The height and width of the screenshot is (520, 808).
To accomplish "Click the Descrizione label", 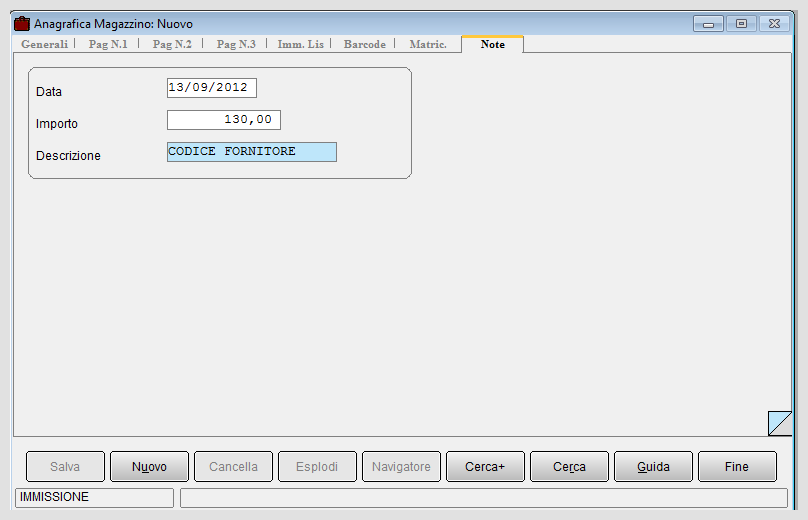I will pyautogui.click(x=68, y=156).
